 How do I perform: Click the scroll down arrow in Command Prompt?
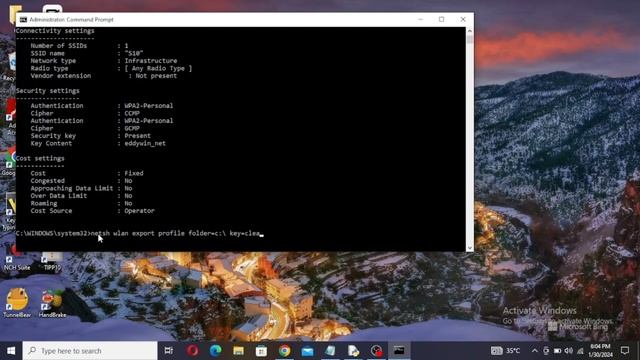(x=470, y=248)
